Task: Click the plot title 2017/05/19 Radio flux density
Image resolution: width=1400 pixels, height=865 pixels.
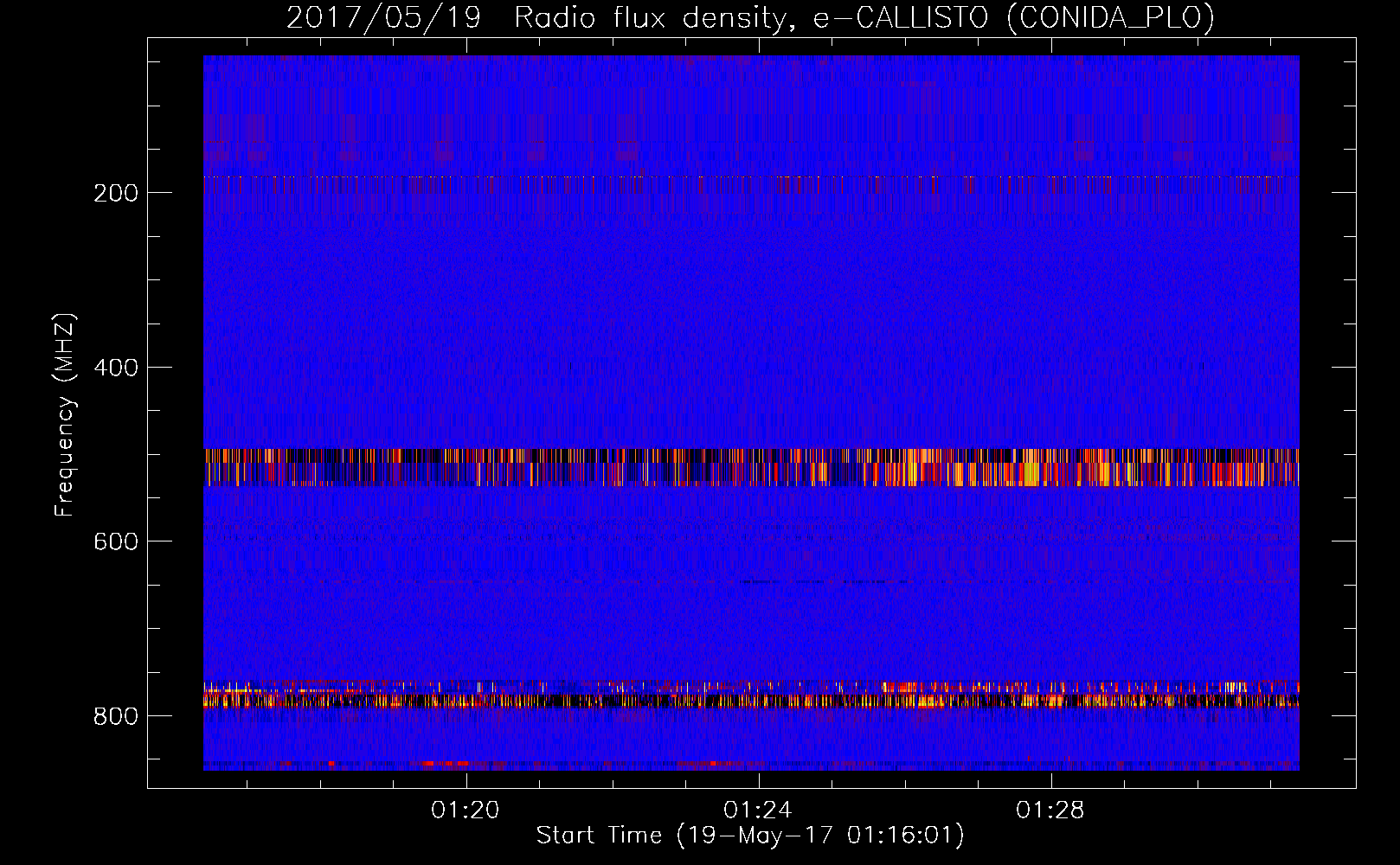Action: 750,17
